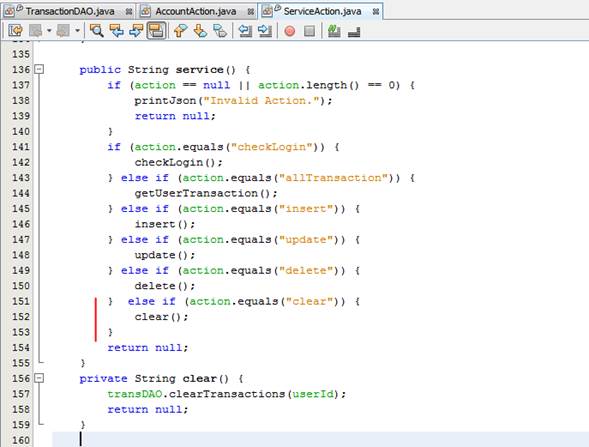
Task: Switch to AccountAction.java tab
Action: [x=196, y=12]
